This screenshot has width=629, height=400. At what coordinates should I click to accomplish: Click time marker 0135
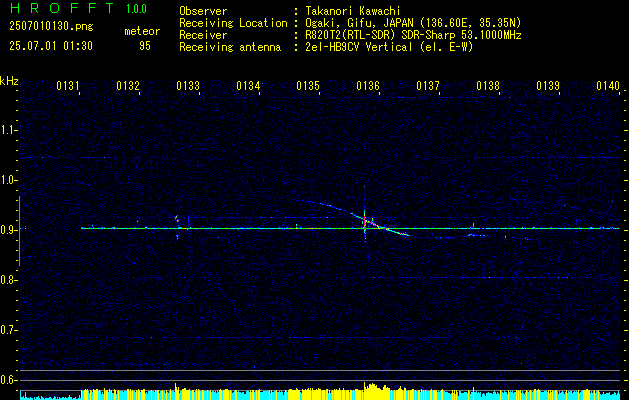308,86
